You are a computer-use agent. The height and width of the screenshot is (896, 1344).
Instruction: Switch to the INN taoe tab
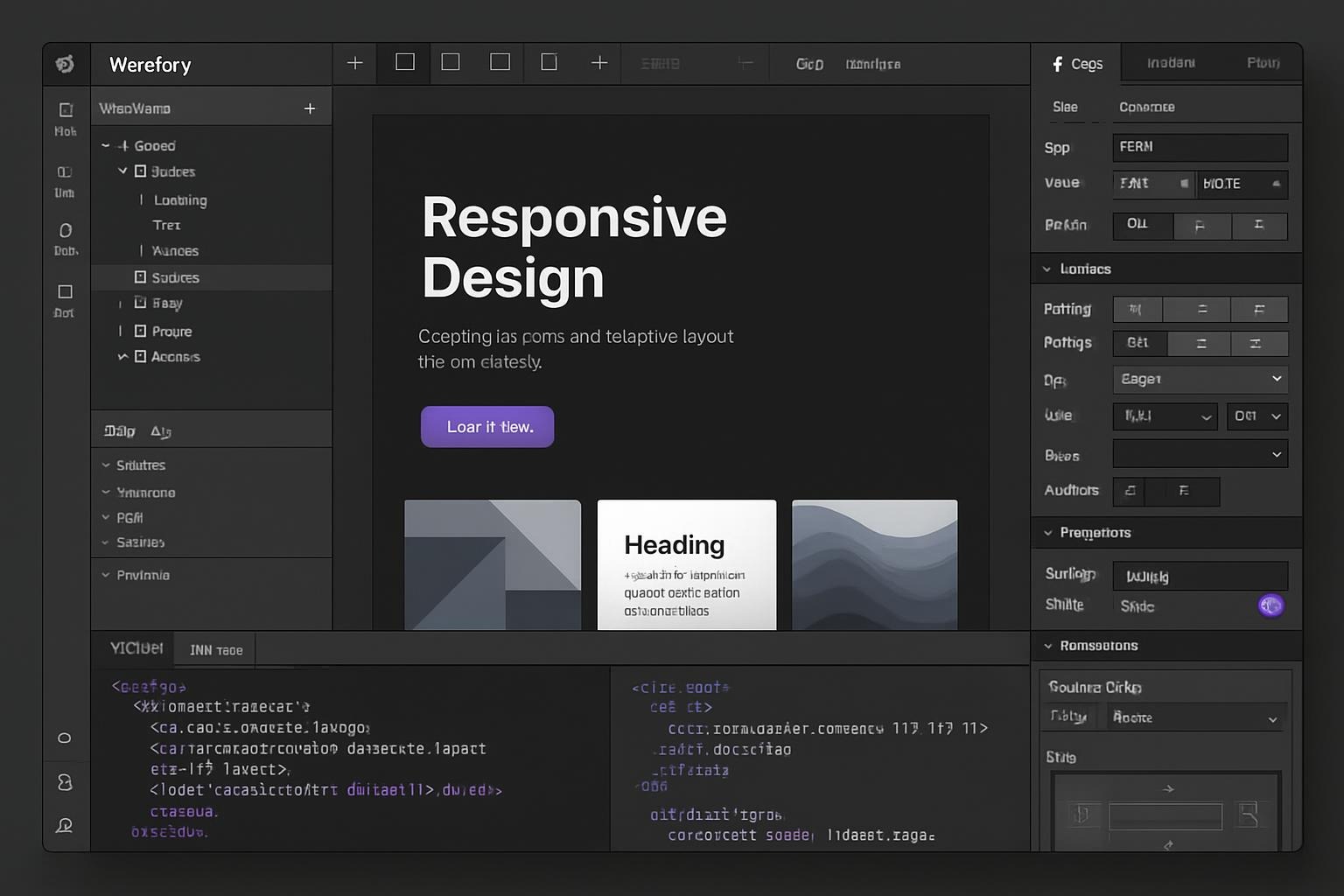point(216,650)
